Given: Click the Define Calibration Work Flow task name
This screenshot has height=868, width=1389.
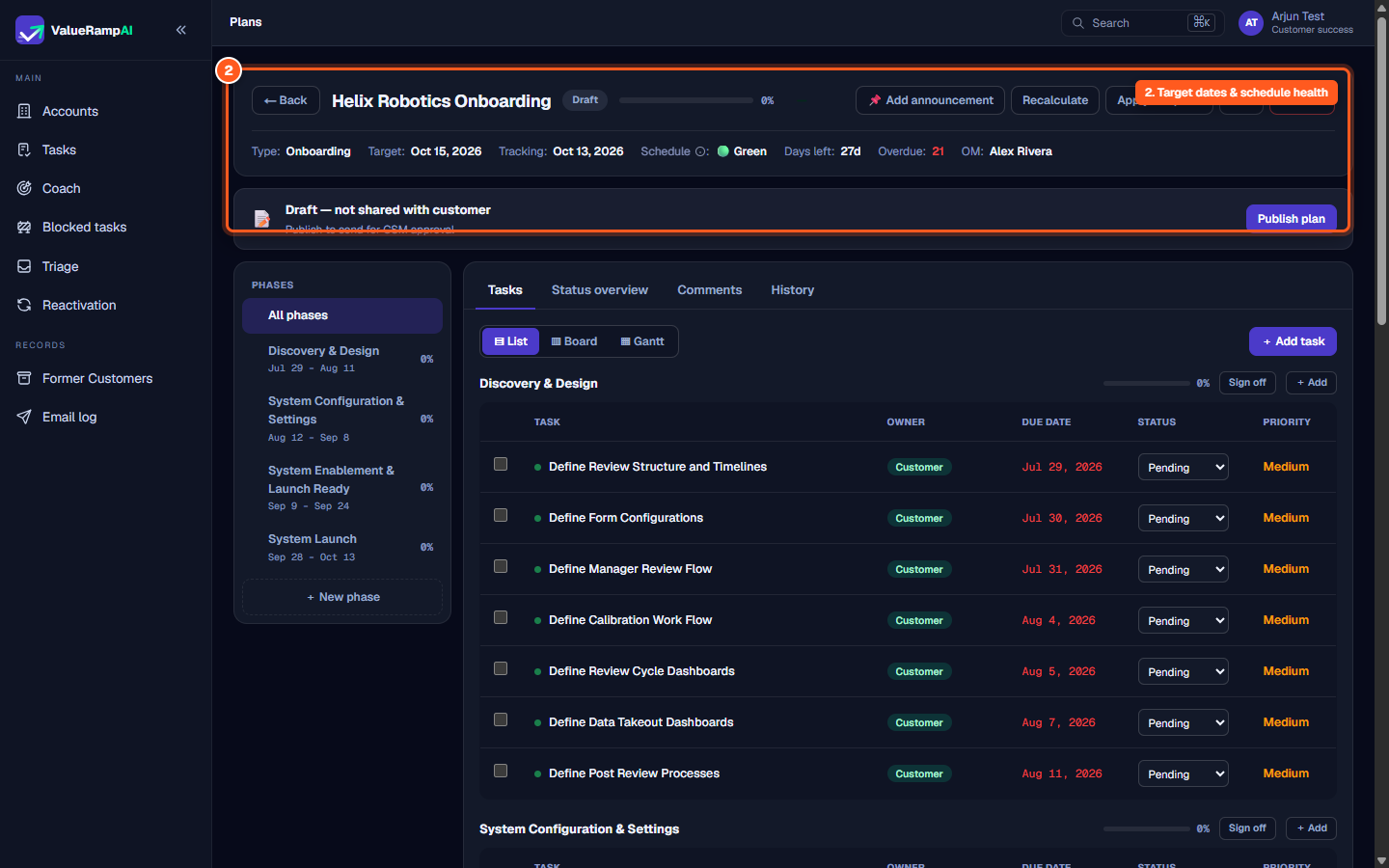Looking at the screenshot, I should point(630,620).
